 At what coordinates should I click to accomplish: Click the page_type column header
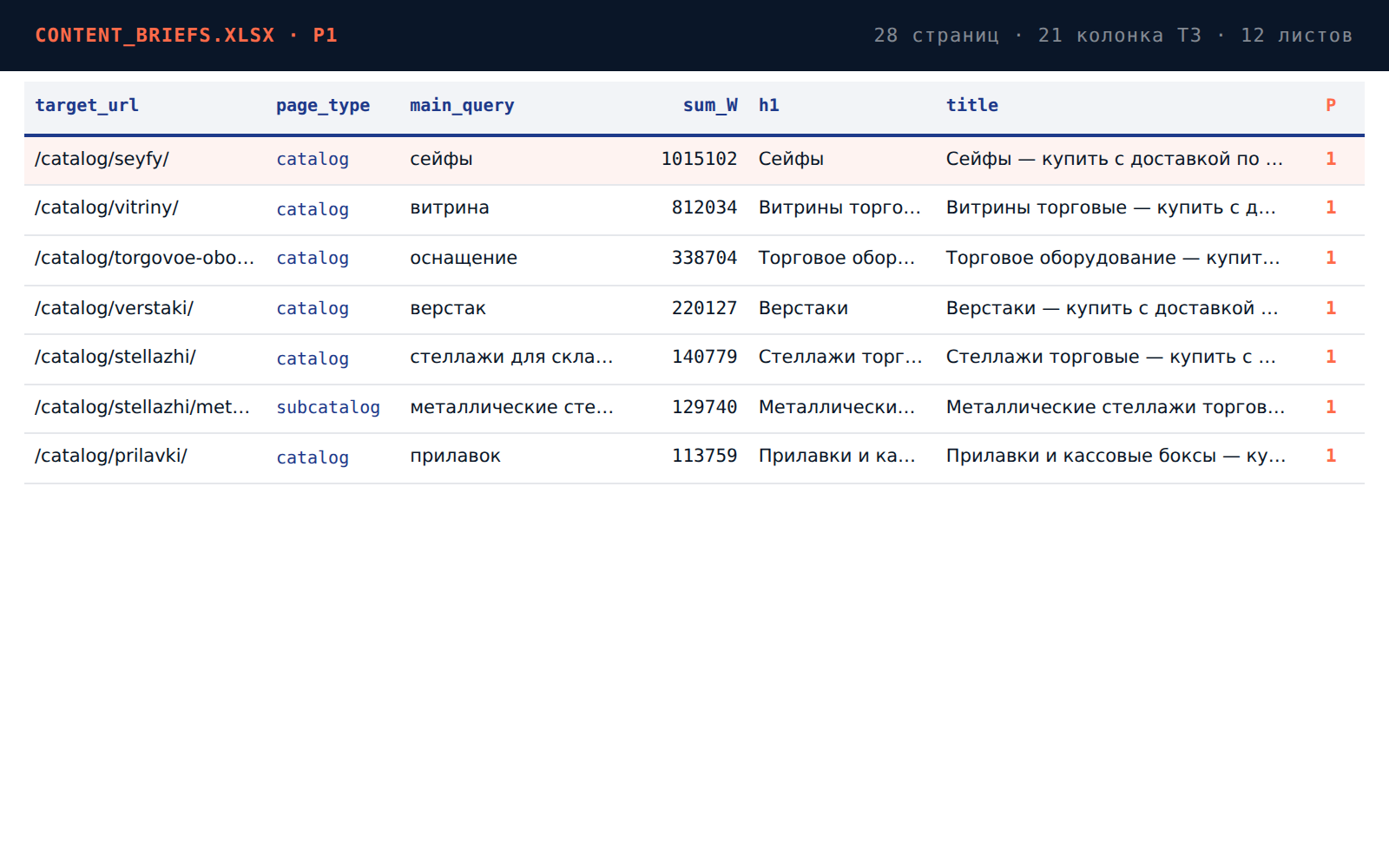coord(323,106)
